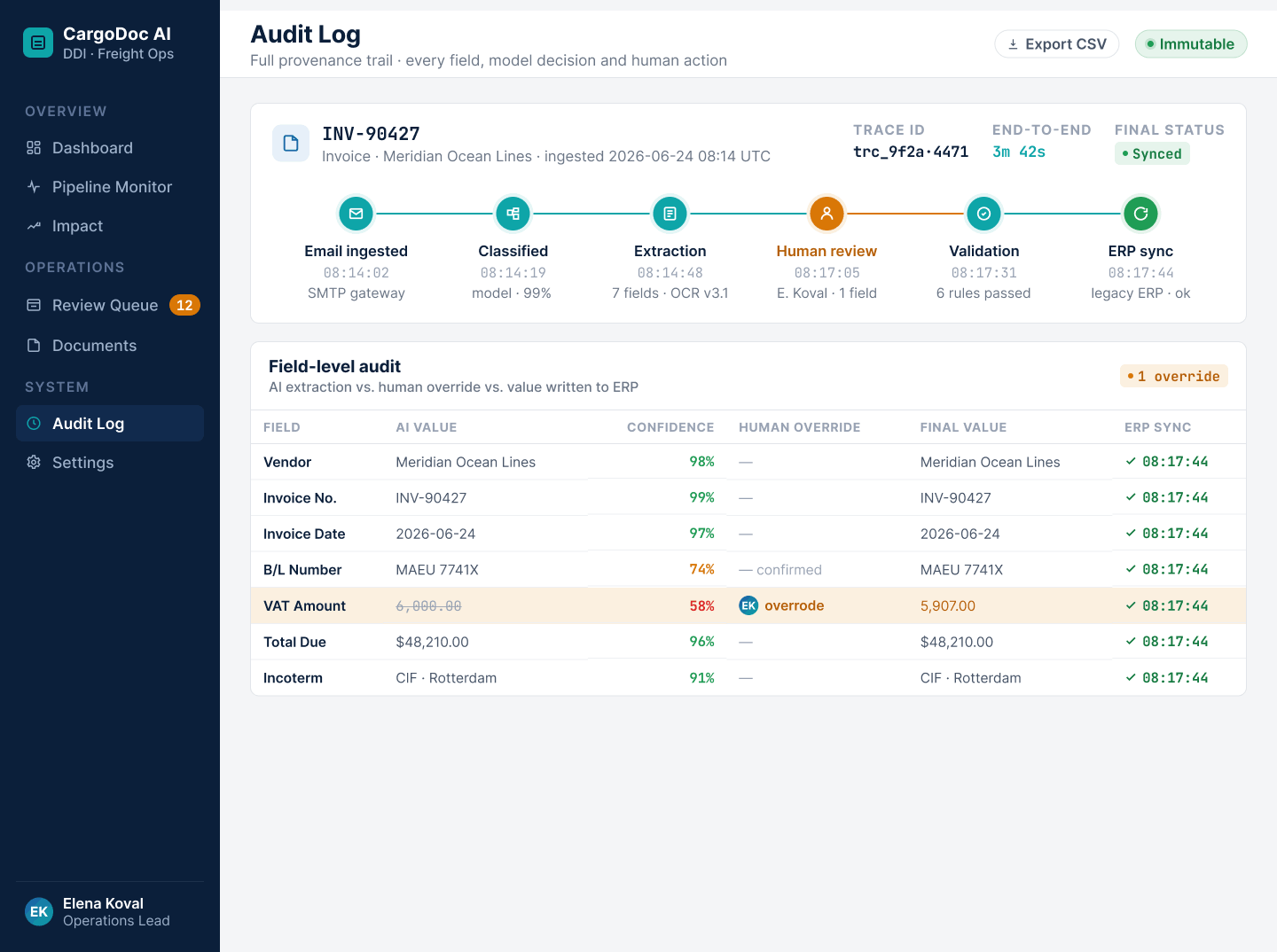Screen dimensions: 1277x952
Task: Click the 1 override badge
Action: [1174, 376]
